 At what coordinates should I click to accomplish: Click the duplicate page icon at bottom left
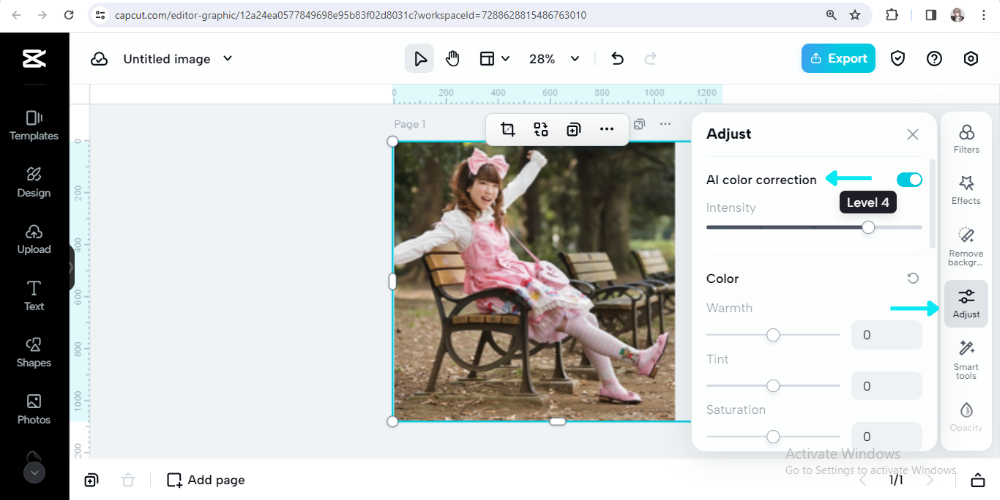coord(91,480)
